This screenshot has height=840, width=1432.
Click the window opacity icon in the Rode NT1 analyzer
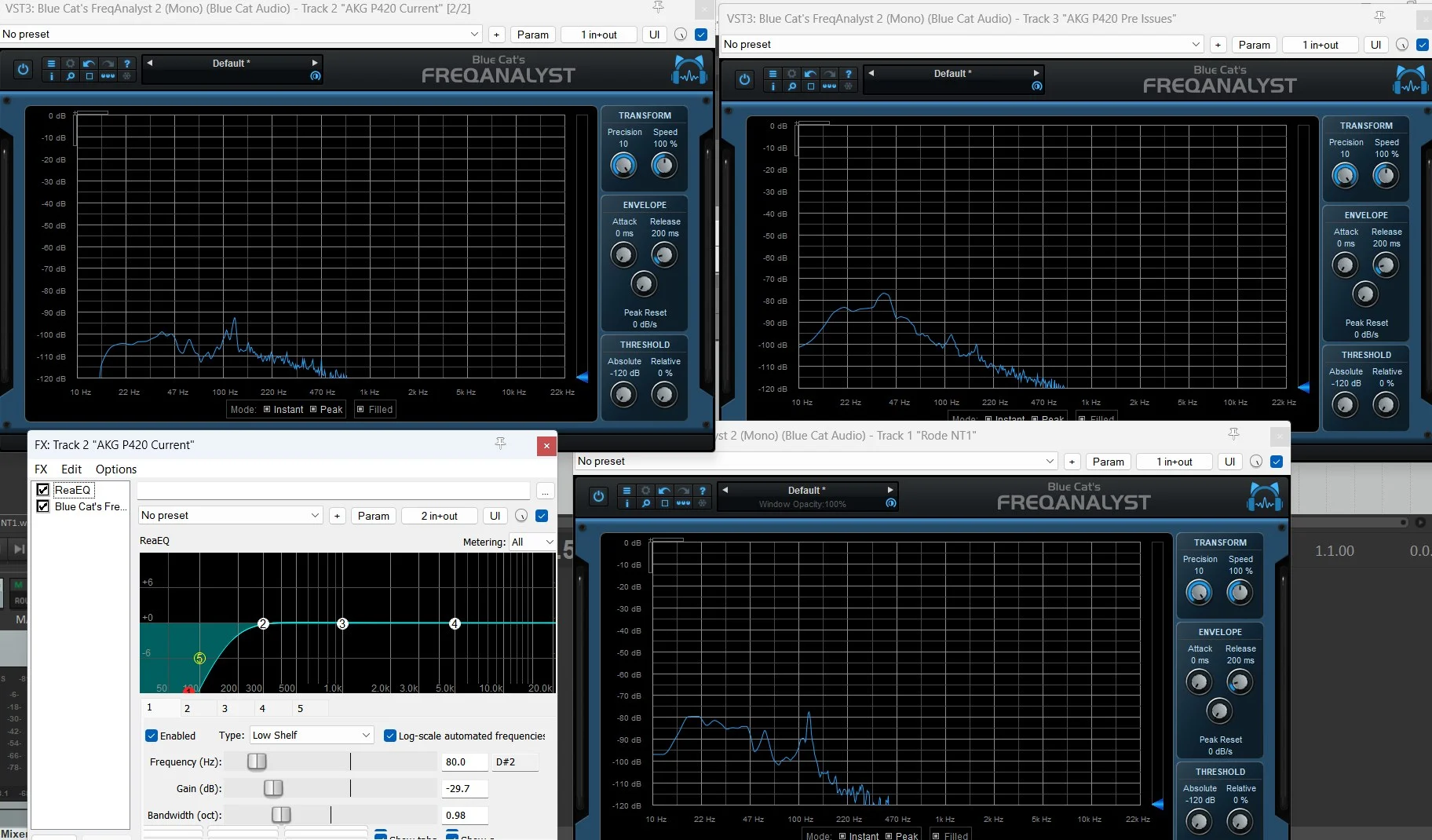coord(890,503)
